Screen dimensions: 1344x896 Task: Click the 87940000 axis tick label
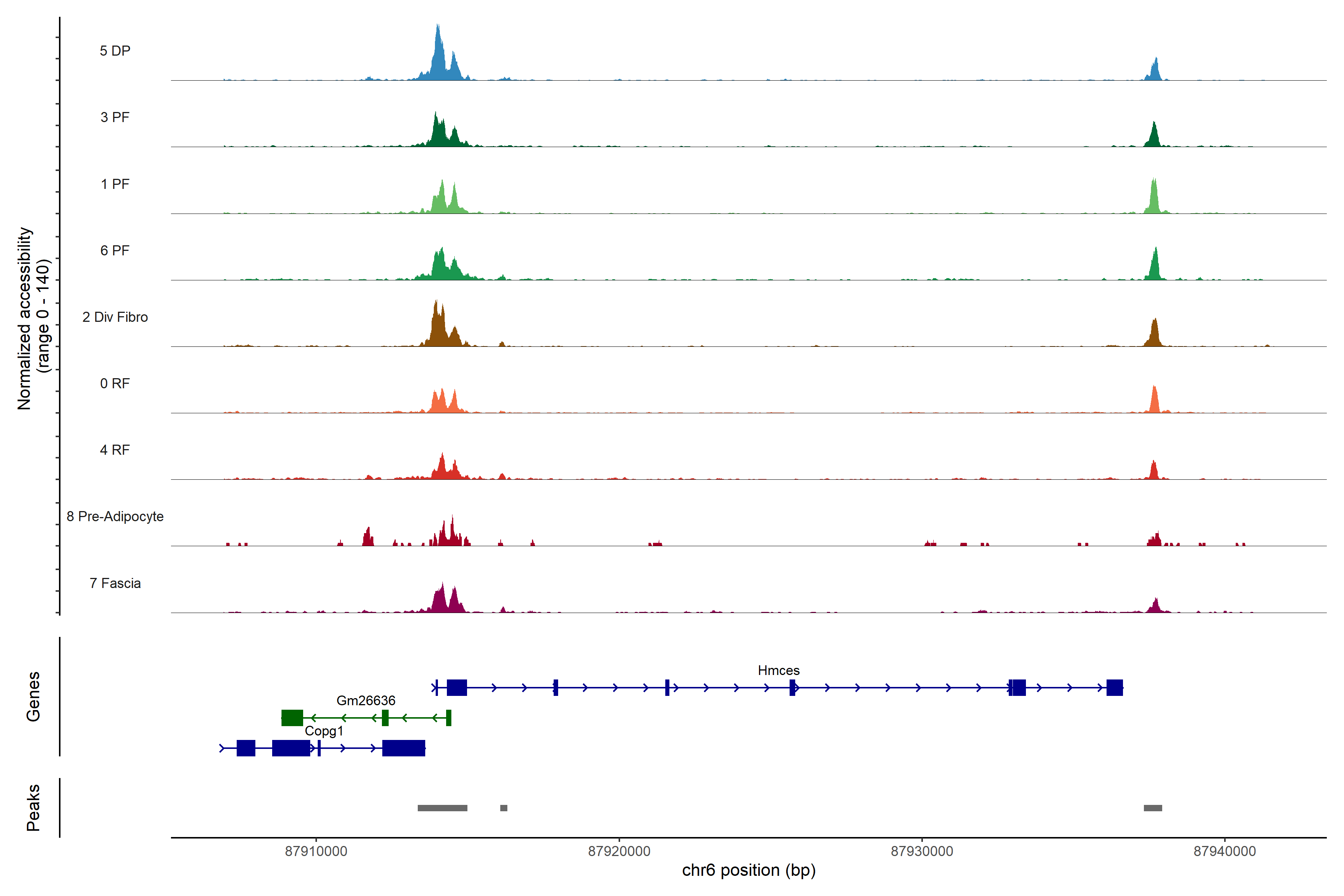[x=1225, y=852]
